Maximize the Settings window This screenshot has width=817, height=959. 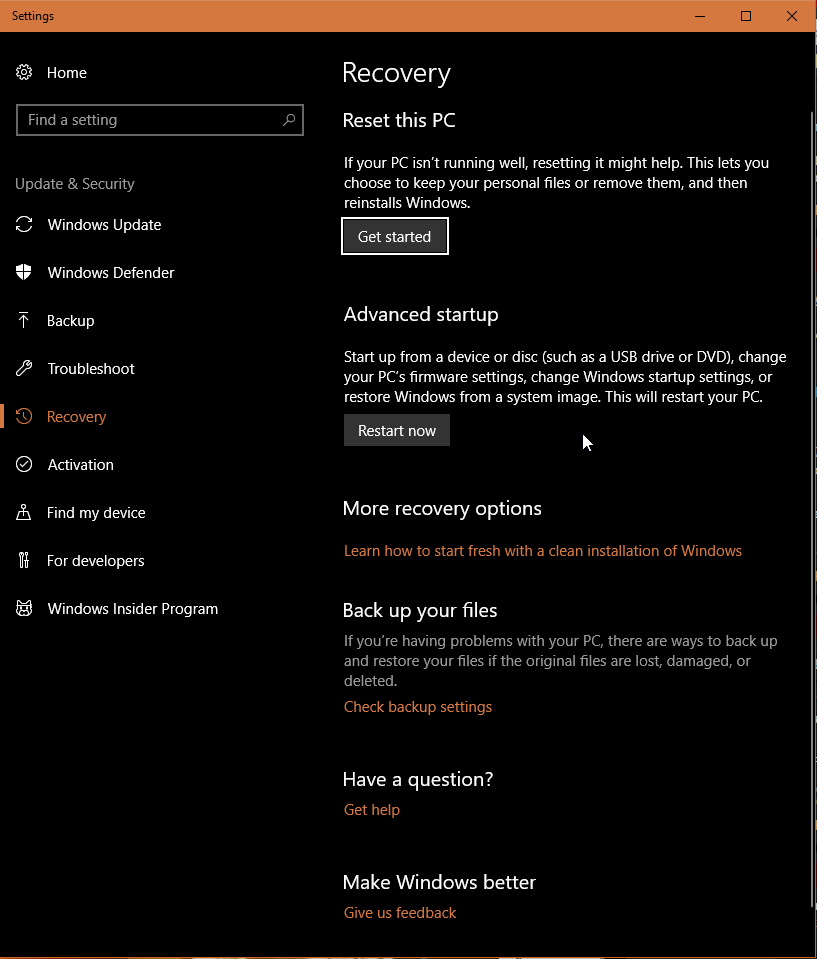tap(746, 16)
